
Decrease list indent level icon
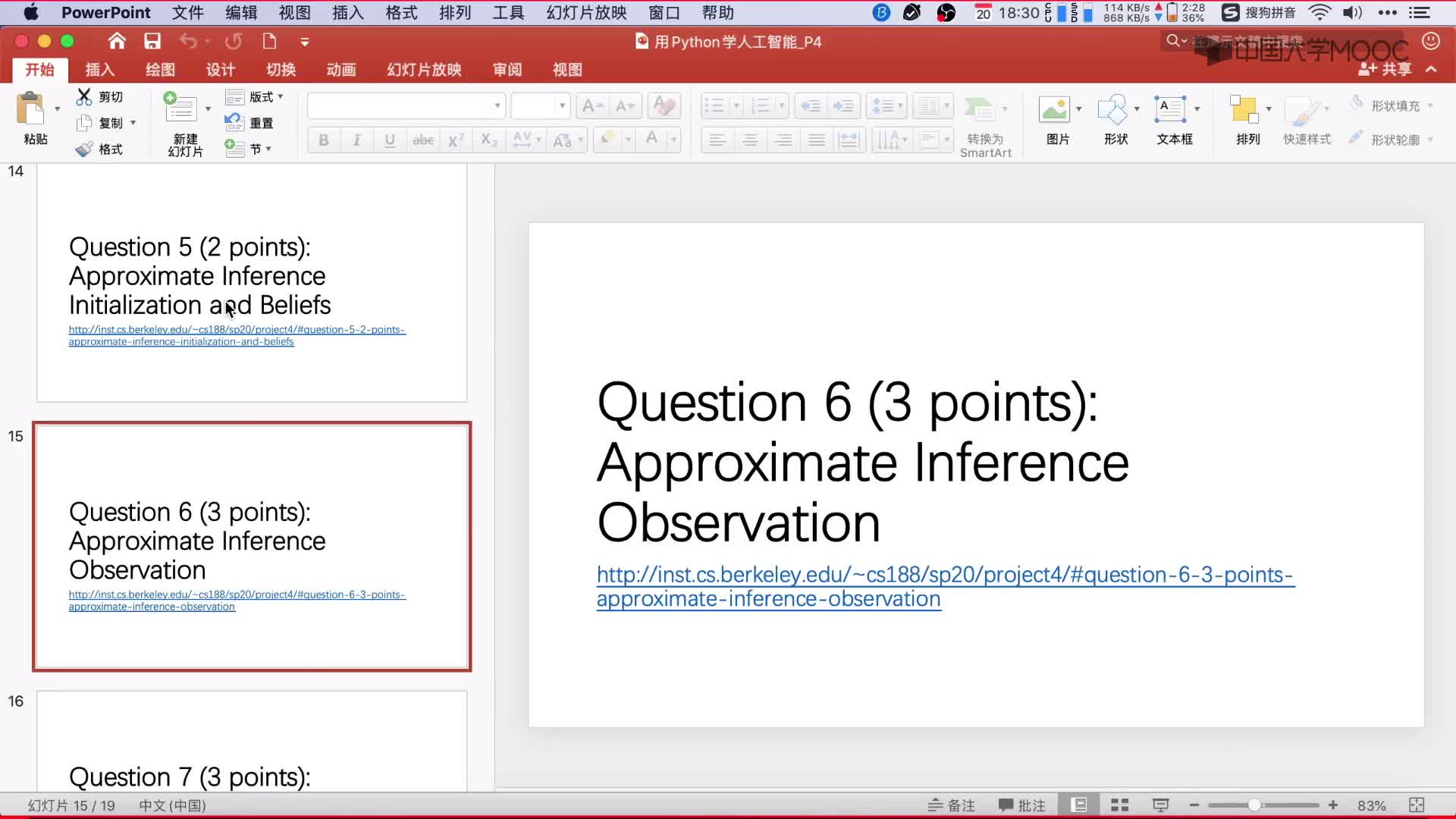point(811,106)
